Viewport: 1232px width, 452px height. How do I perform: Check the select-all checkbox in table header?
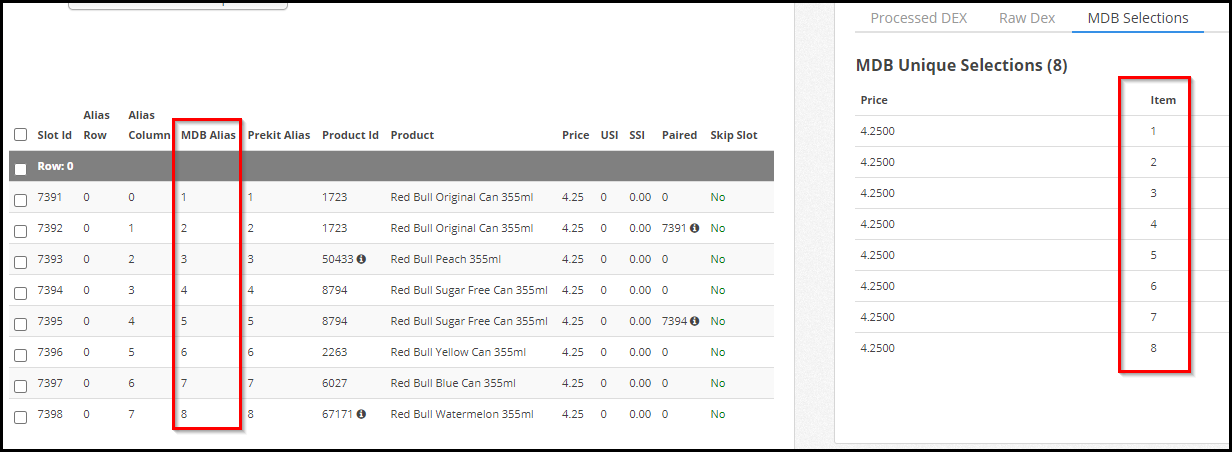pyautogui.click(x=21, y=135)
